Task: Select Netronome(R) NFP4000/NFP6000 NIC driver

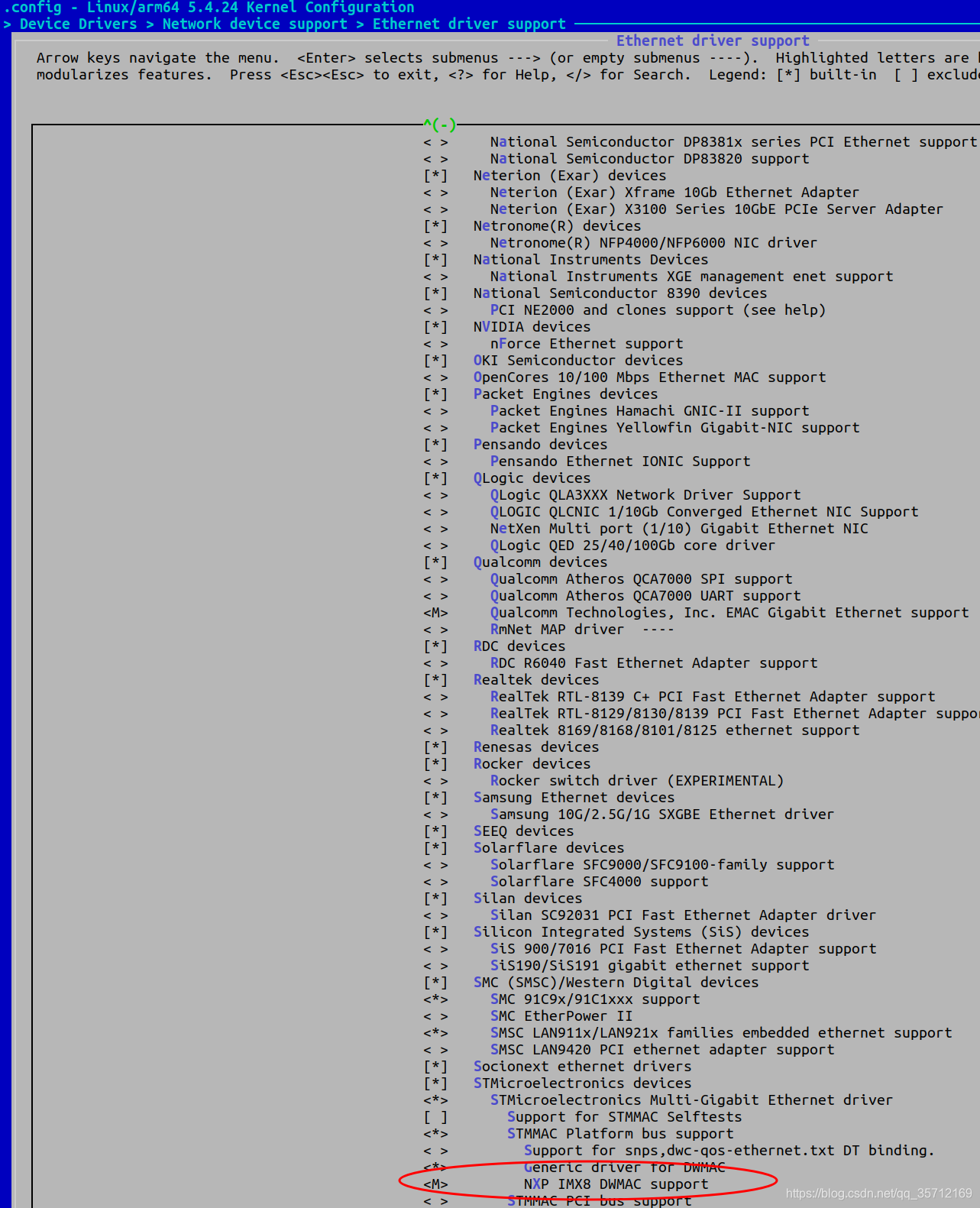Action: tap(654, 243)
